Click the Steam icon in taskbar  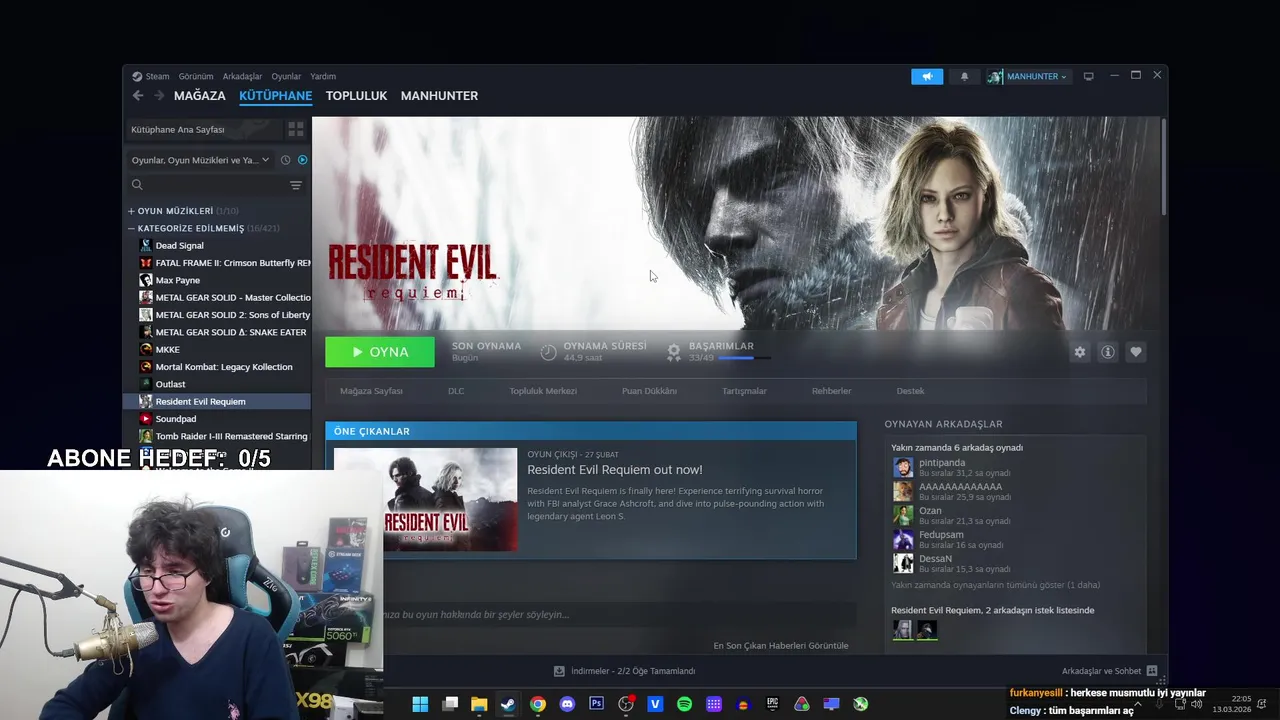click(508, 704)
